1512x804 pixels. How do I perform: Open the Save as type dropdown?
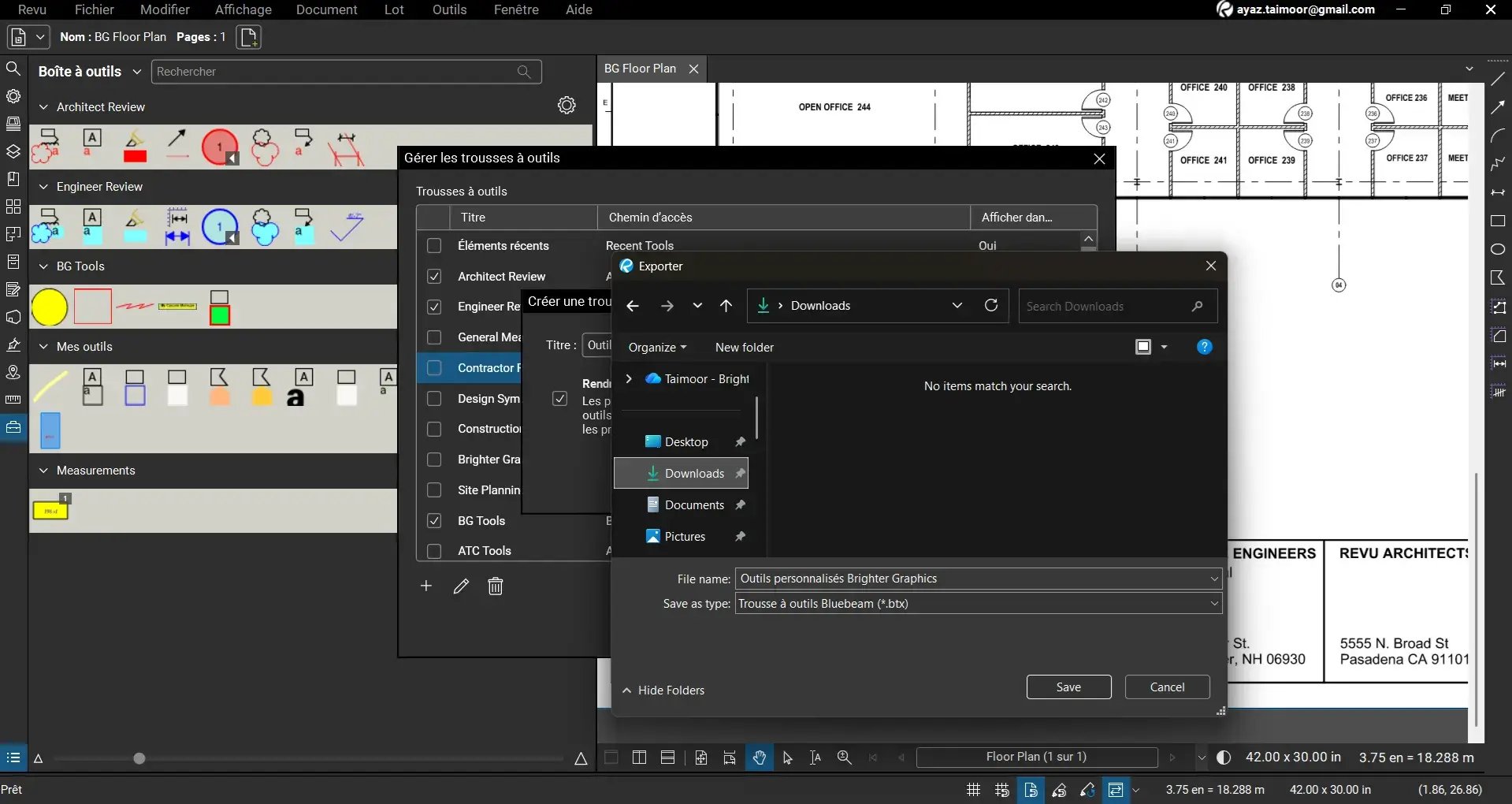(x=1213, y=603)
